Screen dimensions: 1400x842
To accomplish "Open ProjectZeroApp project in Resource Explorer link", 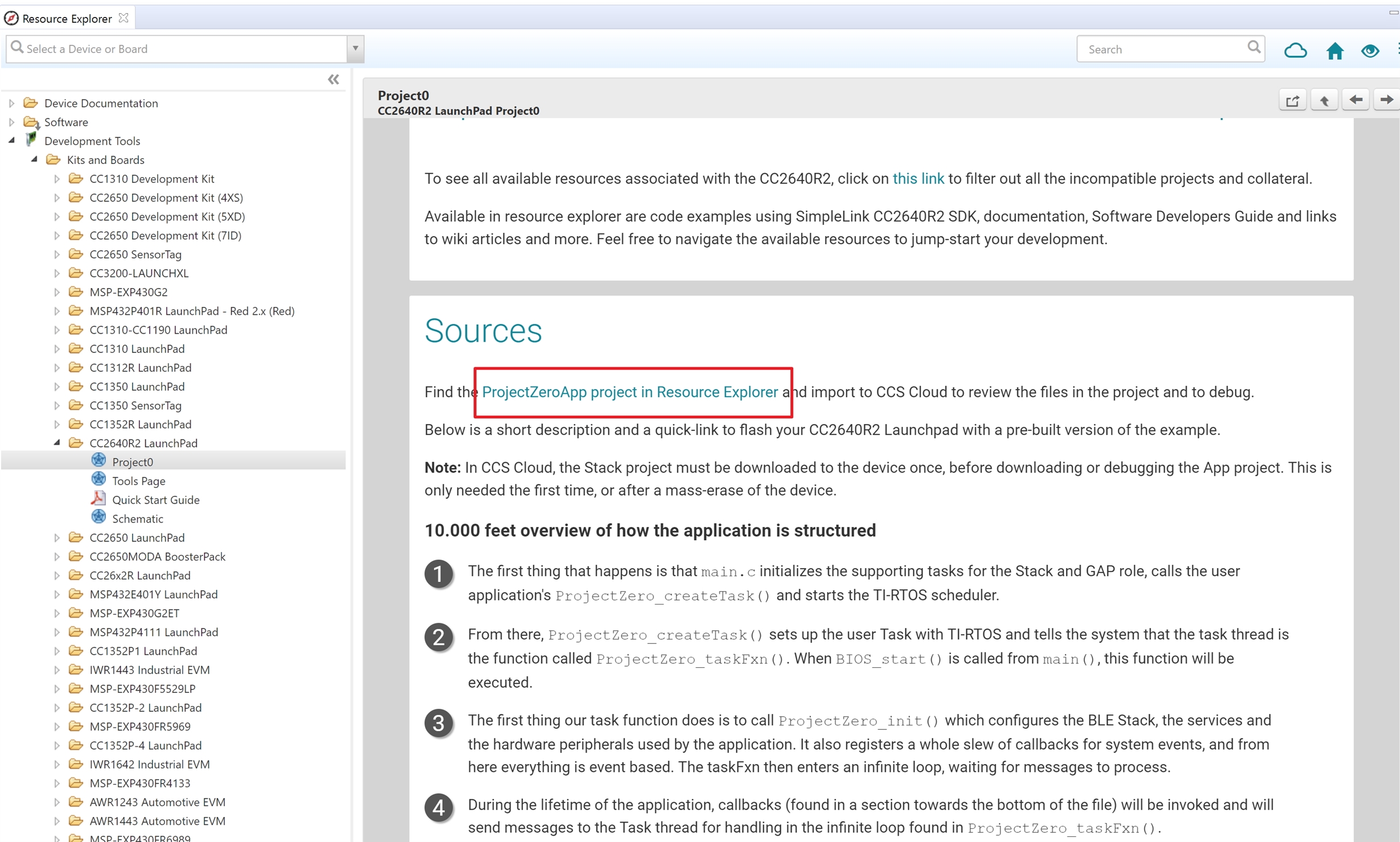I will point(629,392).
